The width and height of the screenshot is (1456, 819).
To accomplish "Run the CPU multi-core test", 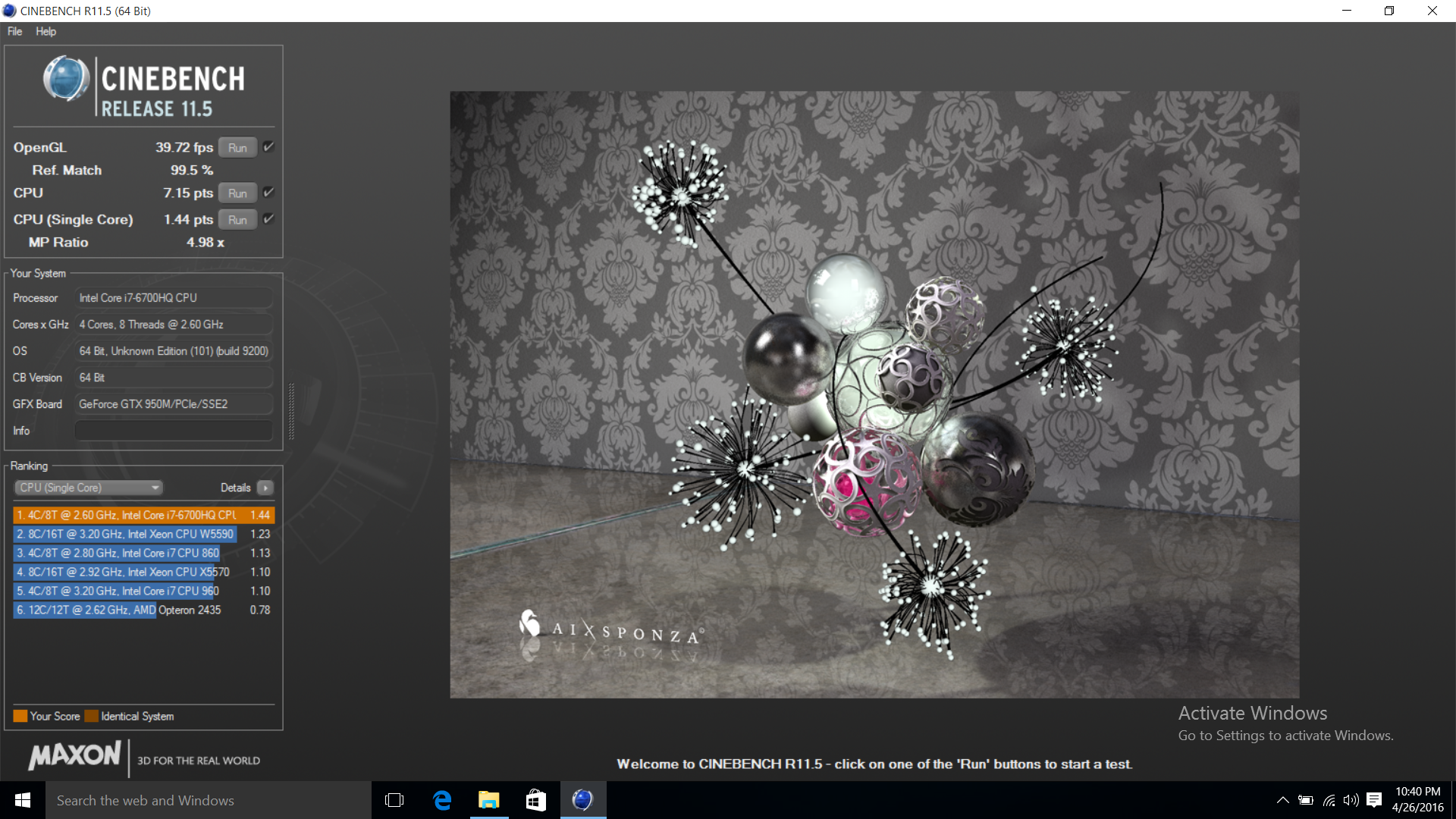I will click(x=237, y=193).
